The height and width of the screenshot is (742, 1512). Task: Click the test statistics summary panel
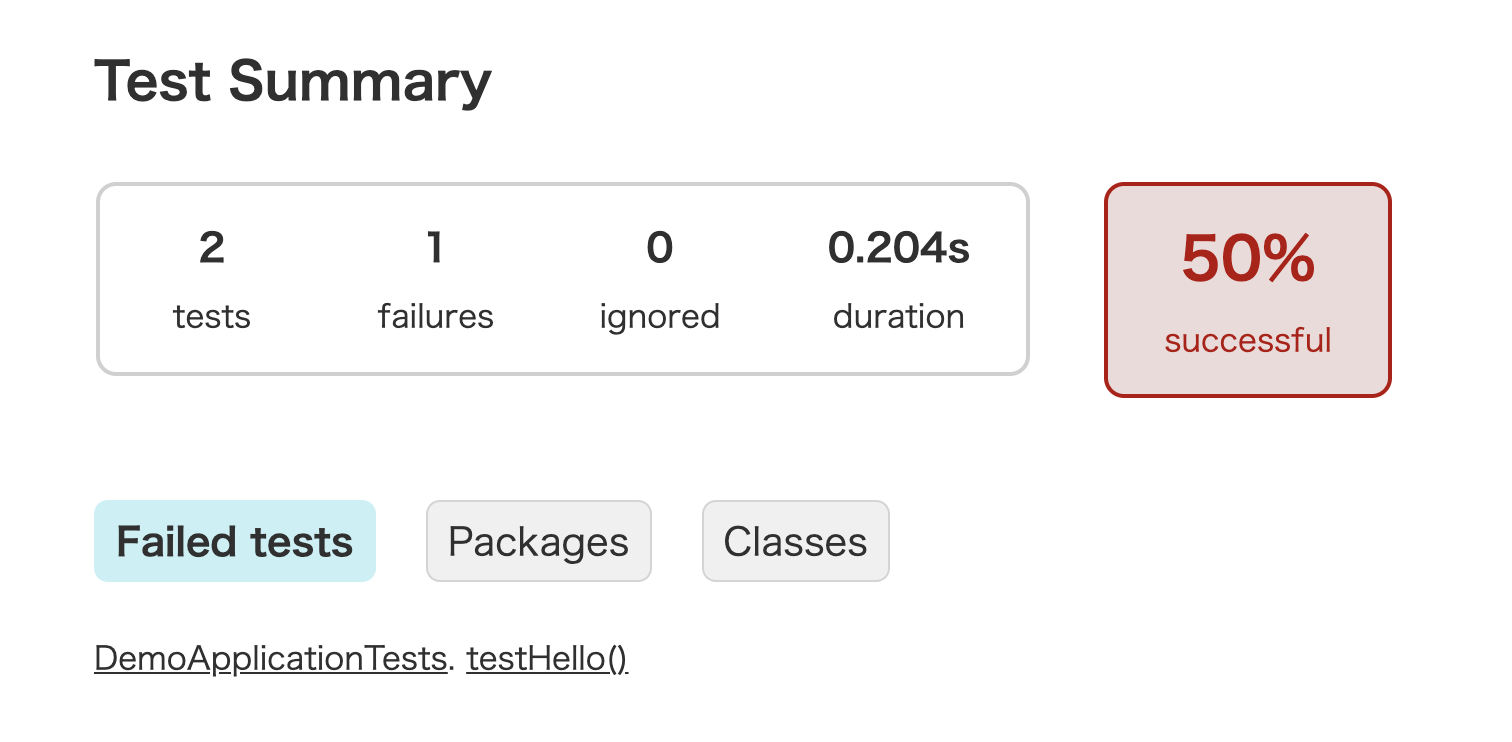click(x=562, y=278)
